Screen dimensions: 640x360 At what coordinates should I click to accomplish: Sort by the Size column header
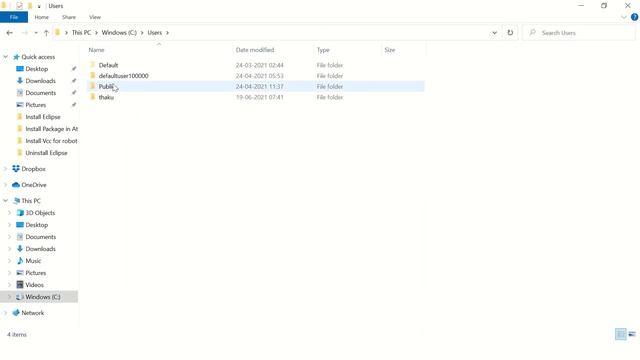tap(390, 50)
